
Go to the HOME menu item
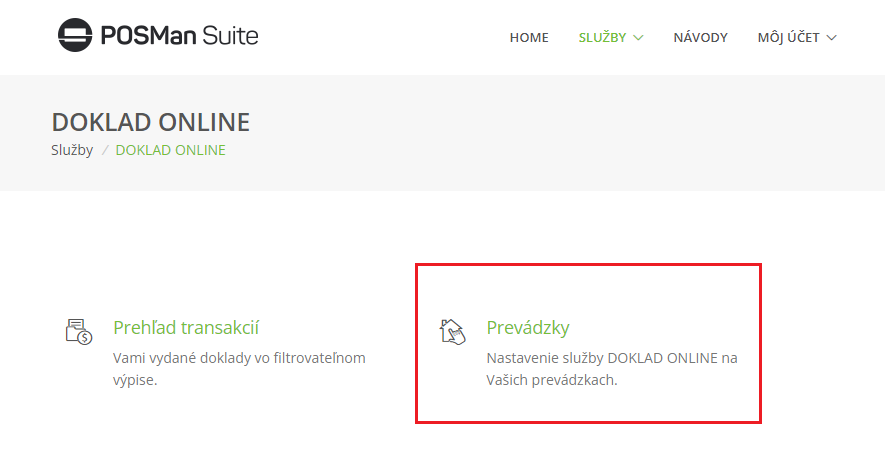click(x=529, y=37)
